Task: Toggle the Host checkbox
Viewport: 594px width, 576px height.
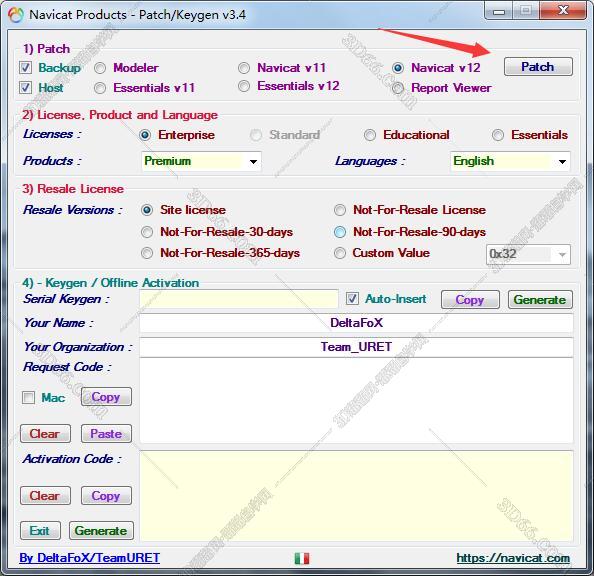Action: coord(25,88)
